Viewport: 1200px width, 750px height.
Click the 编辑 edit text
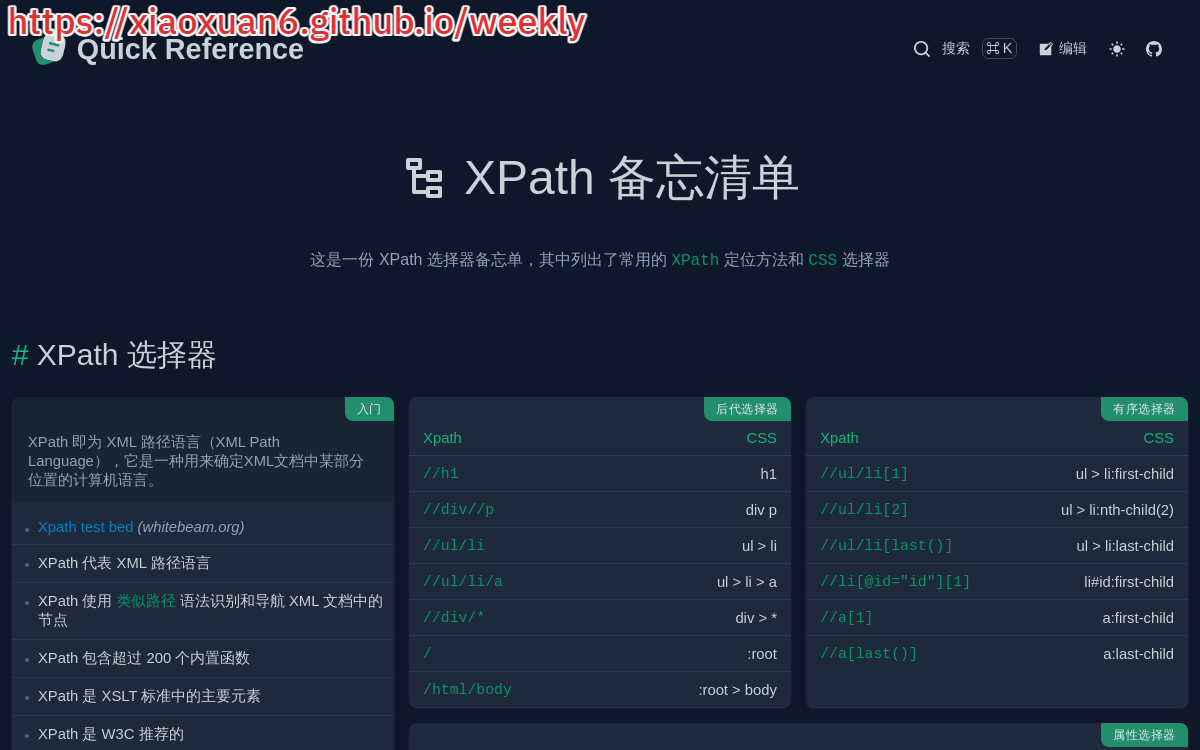[1073, 49]
